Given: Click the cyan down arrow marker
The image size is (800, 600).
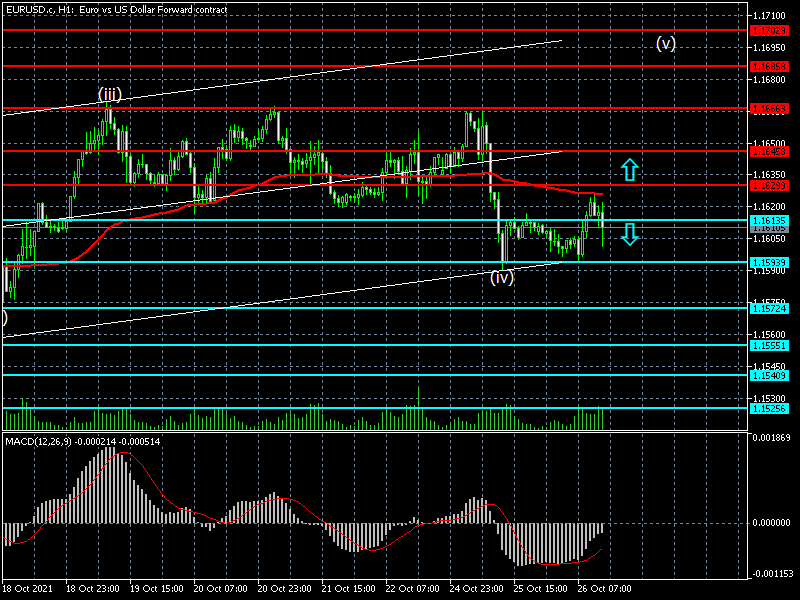Looking at the screenshot, I should 629,235.
